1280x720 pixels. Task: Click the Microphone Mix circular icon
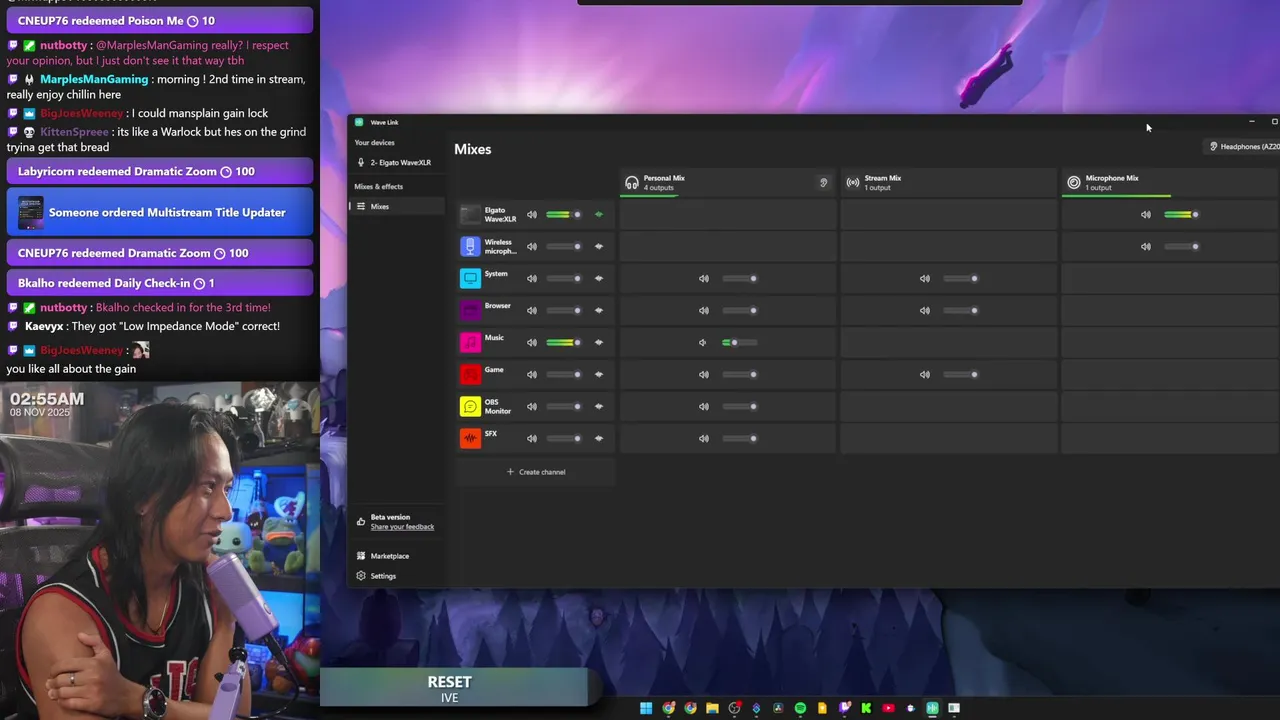pyautogui.click(x=1074, y=182)
